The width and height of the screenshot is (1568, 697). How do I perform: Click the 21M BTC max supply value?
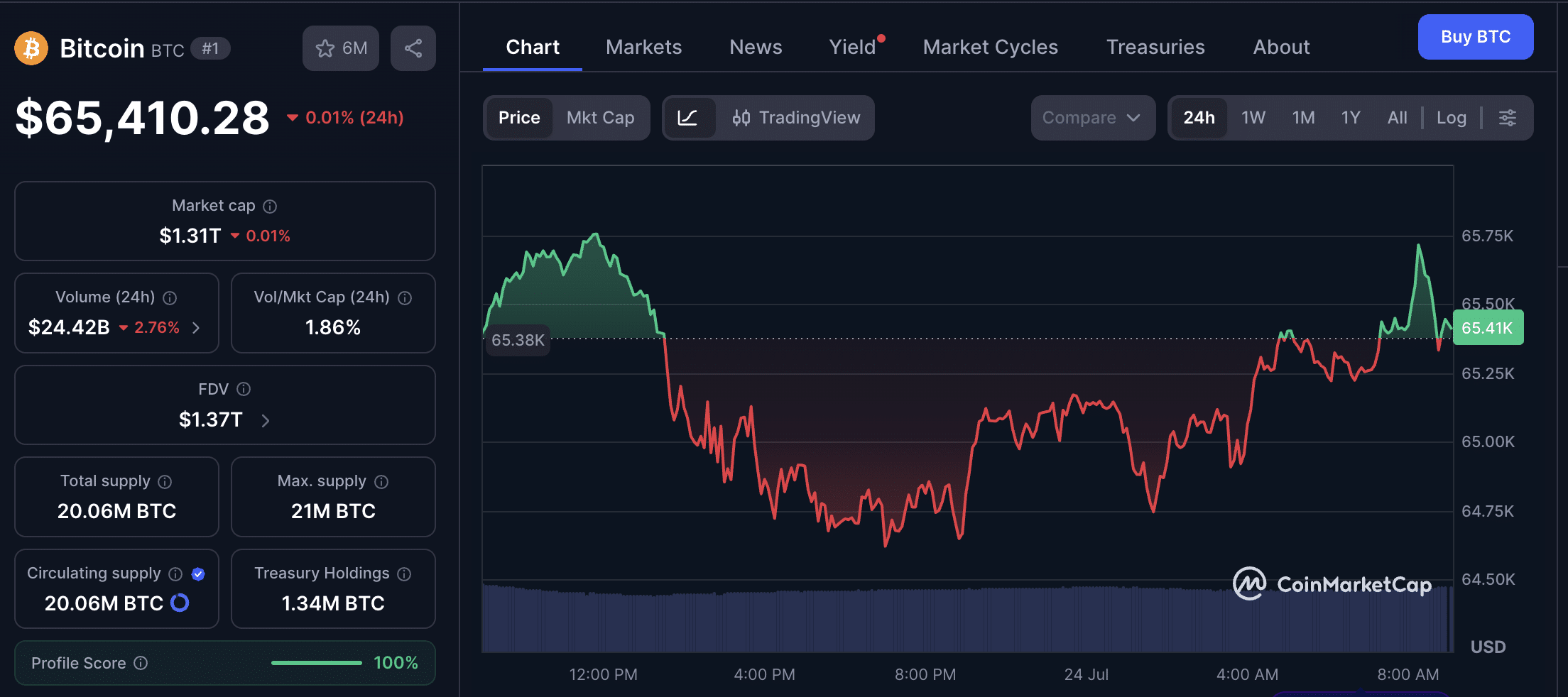coord(333,511)
